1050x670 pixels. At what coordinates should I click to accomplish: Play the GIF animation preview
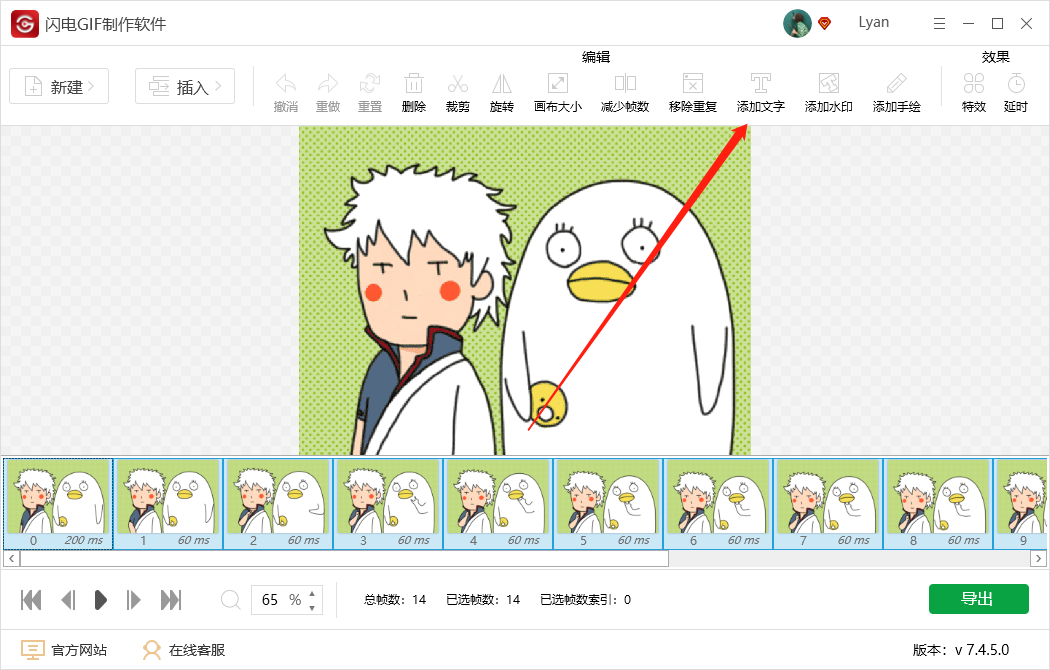(x=100, y=600)
